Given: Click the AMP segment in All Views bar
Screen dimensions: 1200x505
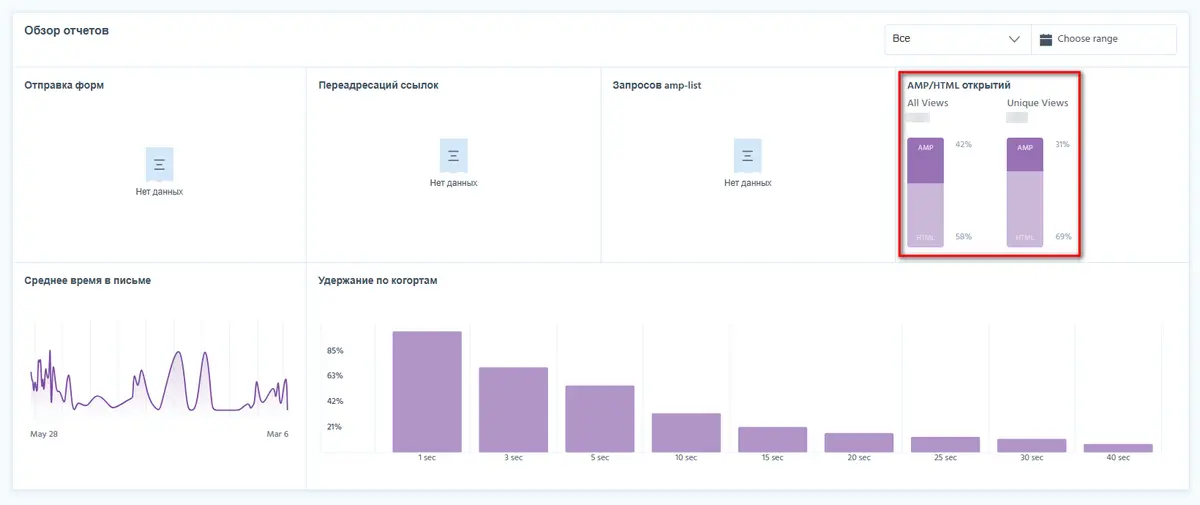Looking at the screenshot, I should pos(925,161).
